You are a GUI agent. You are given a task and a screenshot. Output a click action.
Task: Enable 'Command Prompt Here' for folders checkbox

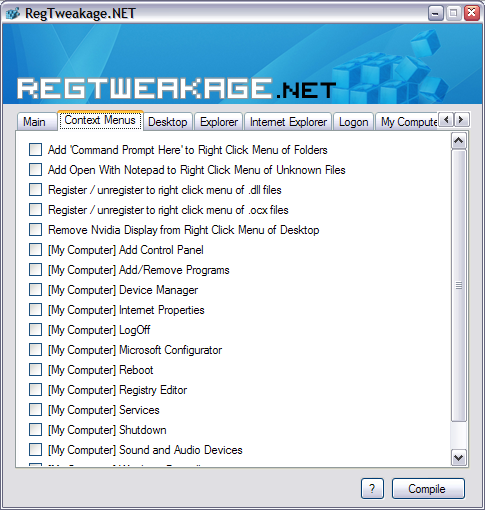[35, 150]
